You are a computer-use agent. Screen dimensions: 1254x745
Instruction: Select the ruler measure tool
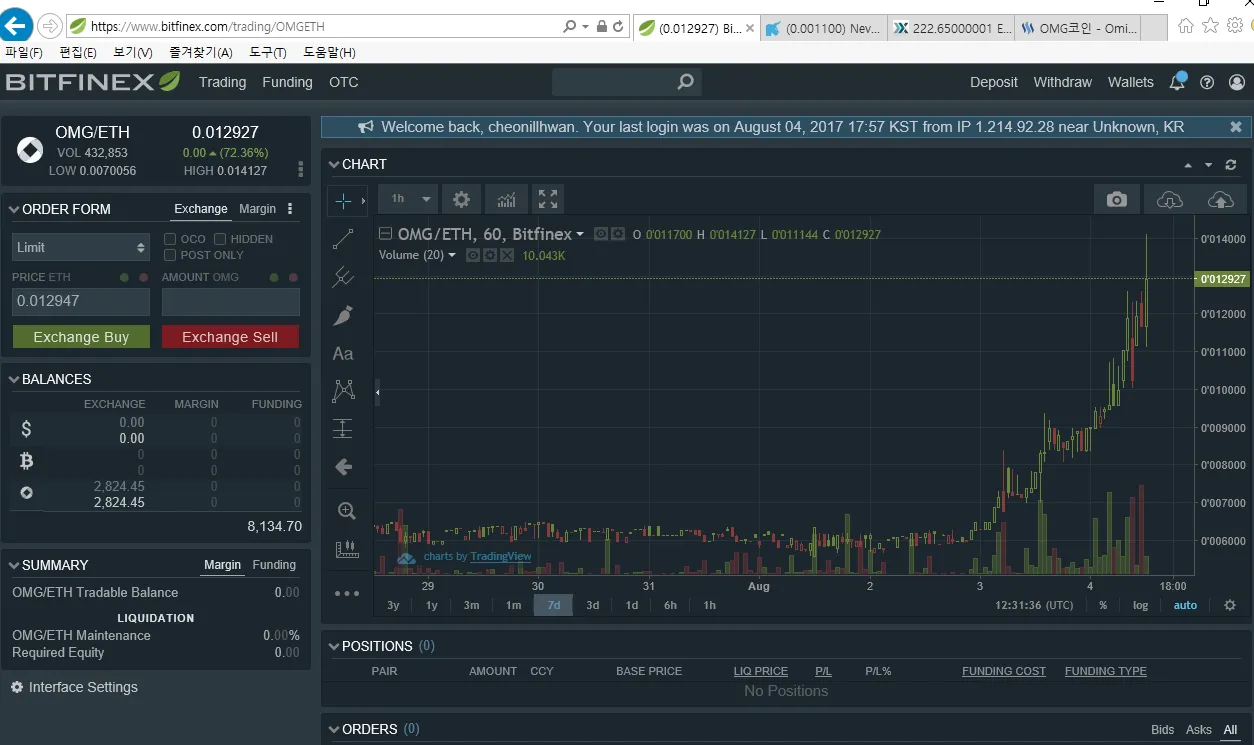[346, 548]
